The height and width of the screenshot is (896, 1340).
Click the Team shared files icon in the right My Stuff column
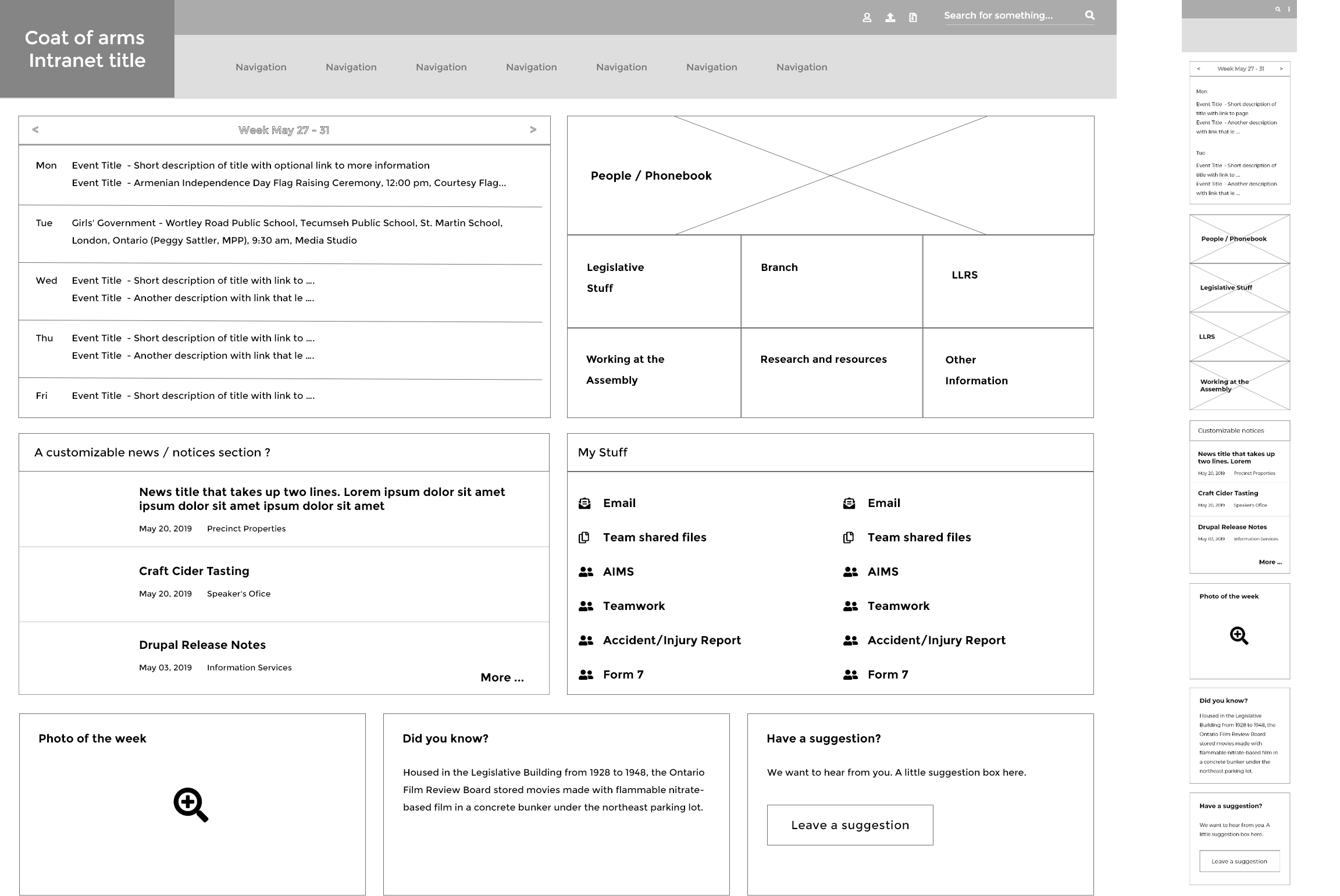point(849,537)
